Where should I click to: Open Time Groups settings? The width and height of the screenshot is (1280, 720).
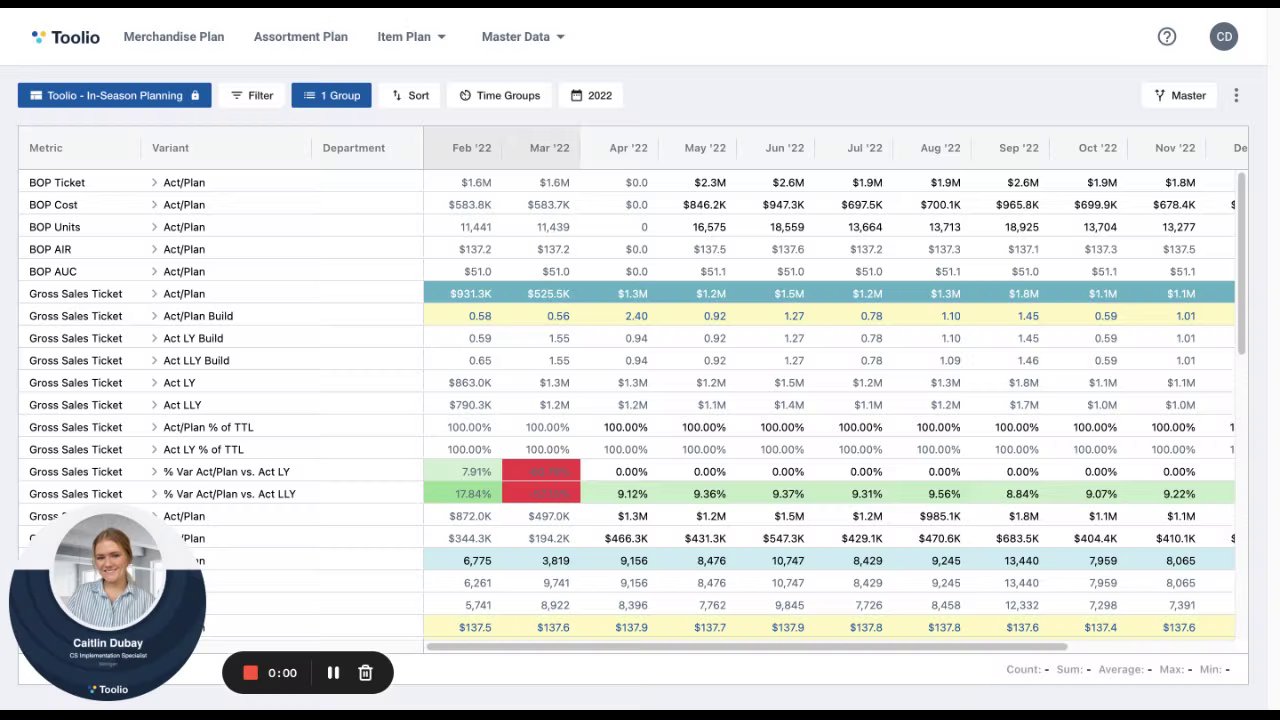(500, 95)
